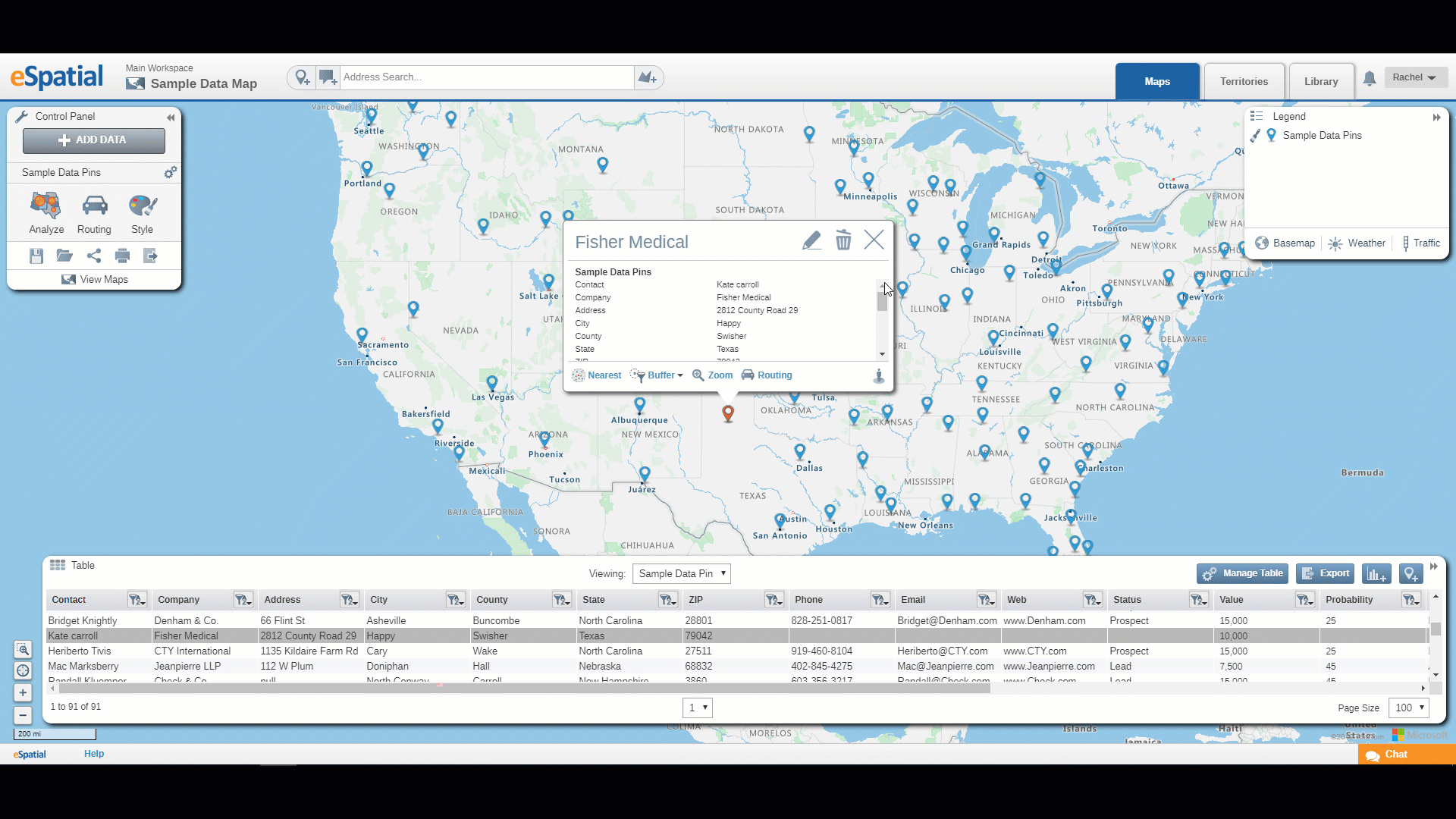Collapse the Table panel

pos(1434,566)
